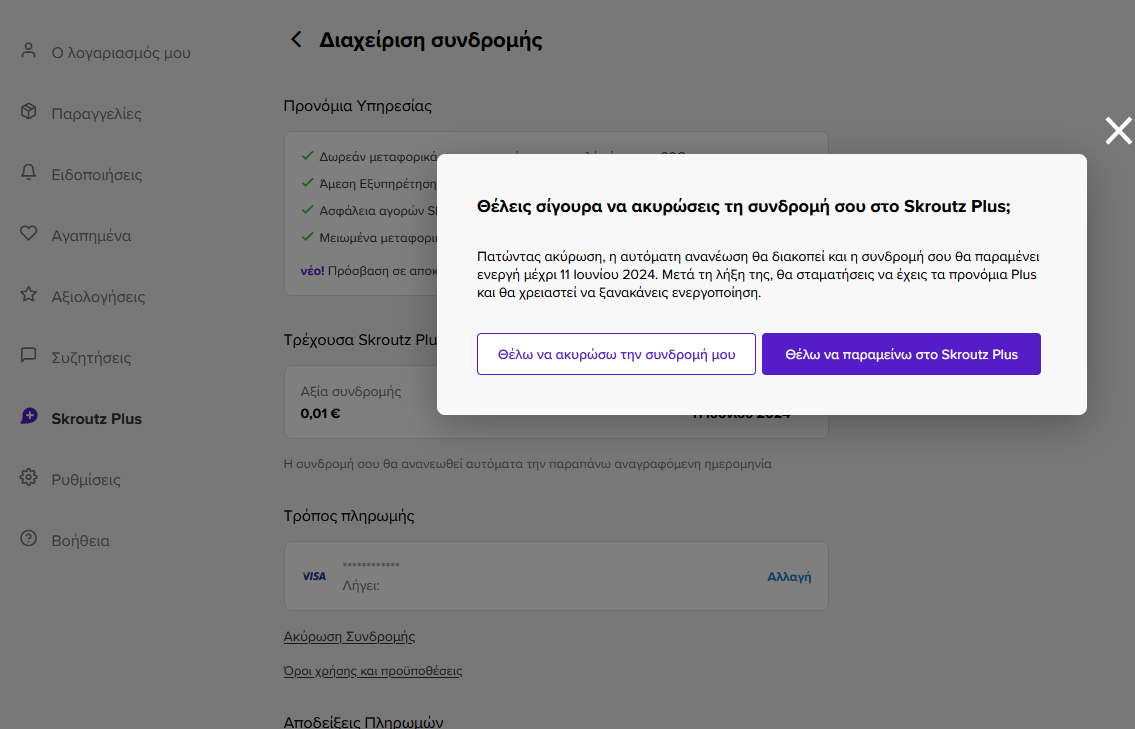Screen dimensions: 1135x729
Task: Click the Μειωμένα μεταφορικά benefit line
Action: tap(369, 237)
